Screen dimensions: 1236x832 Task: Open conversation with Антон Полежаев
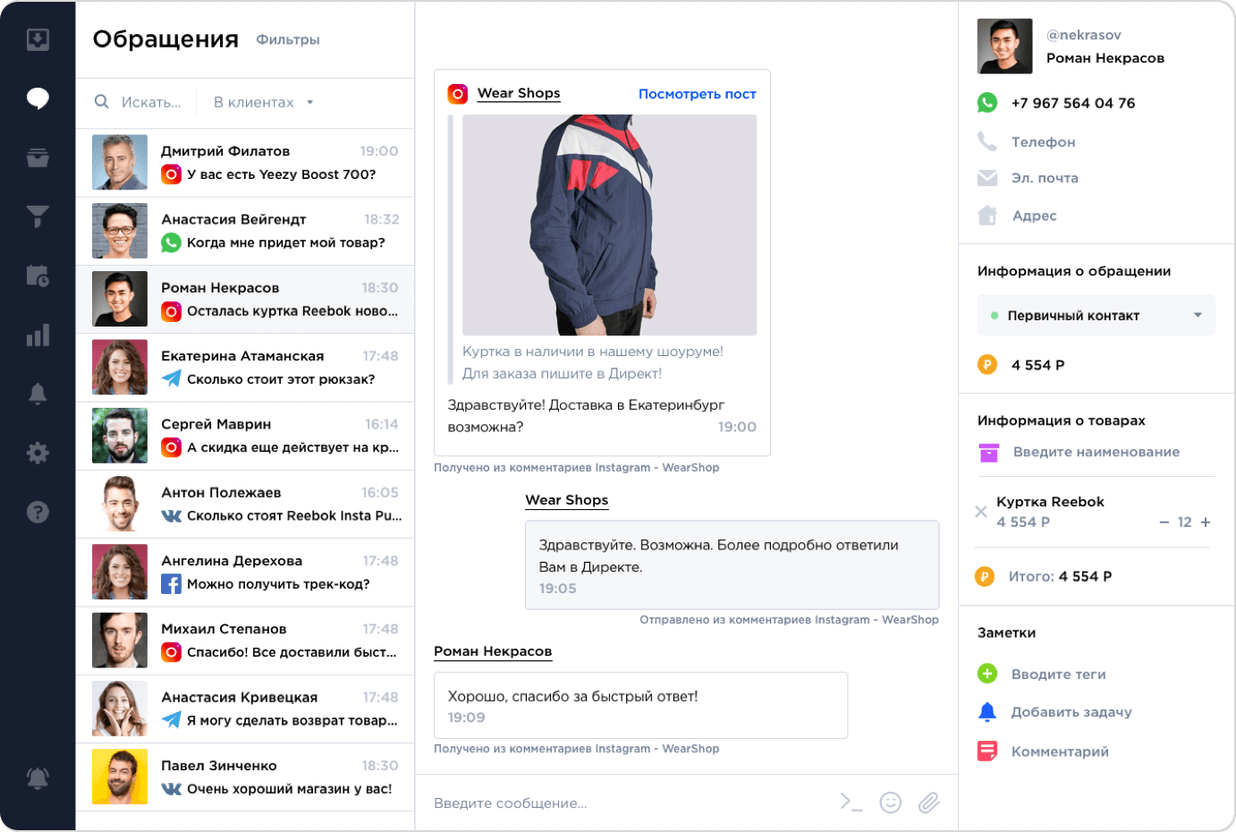click(x=245, y=504)
